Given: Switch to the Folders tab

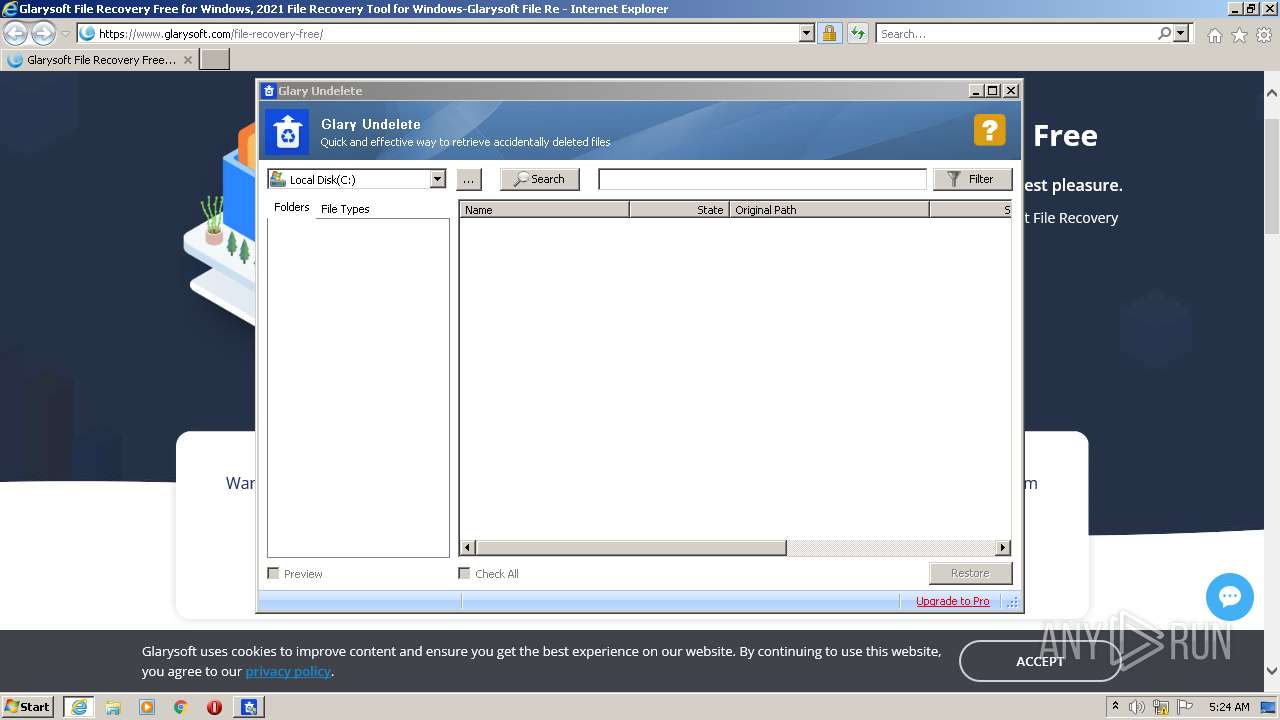Looking at the screenshot, I should coord(292,207).
